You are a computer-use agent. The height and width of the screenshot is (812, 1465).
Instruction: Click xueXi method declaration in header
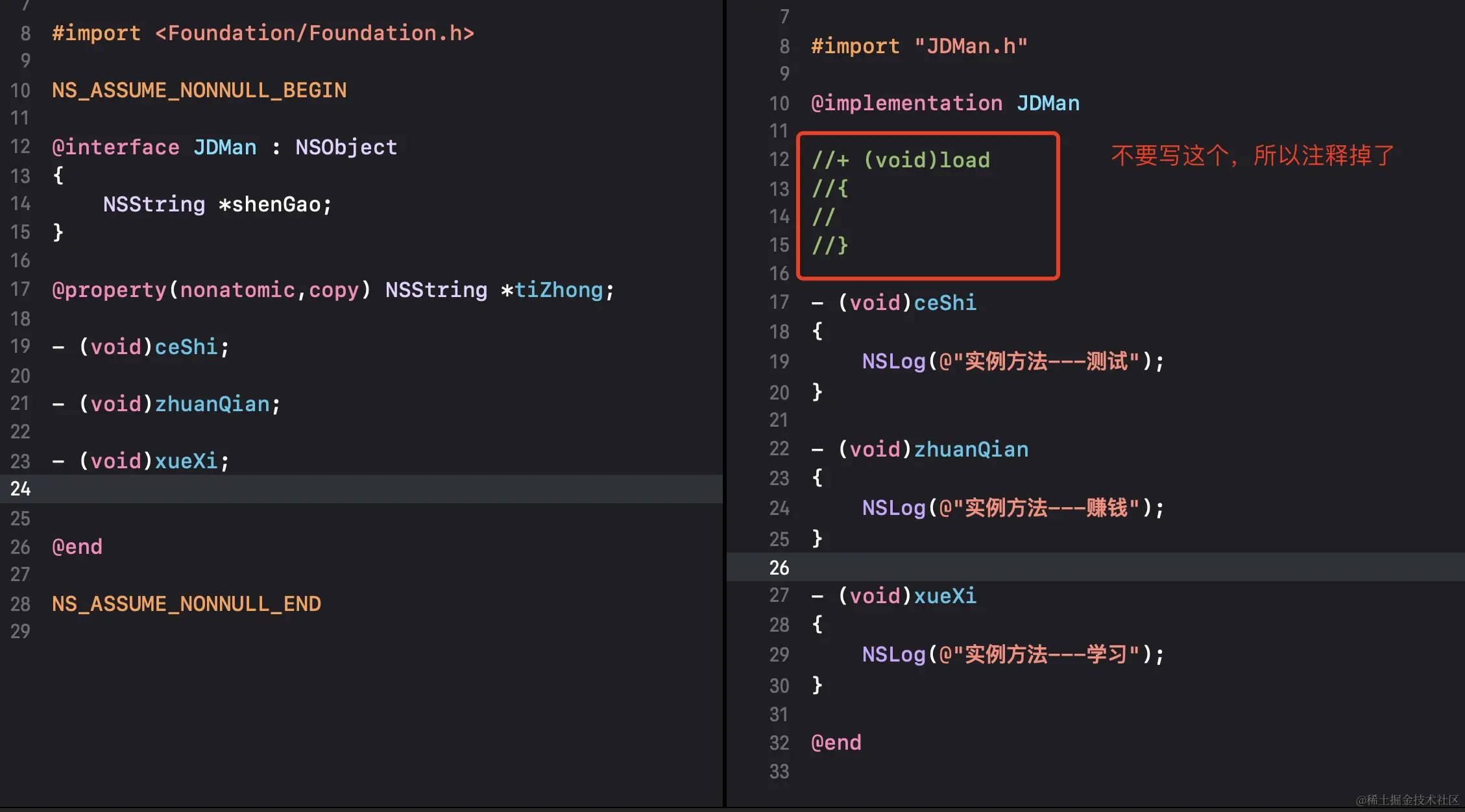click(x=141, y=461)
